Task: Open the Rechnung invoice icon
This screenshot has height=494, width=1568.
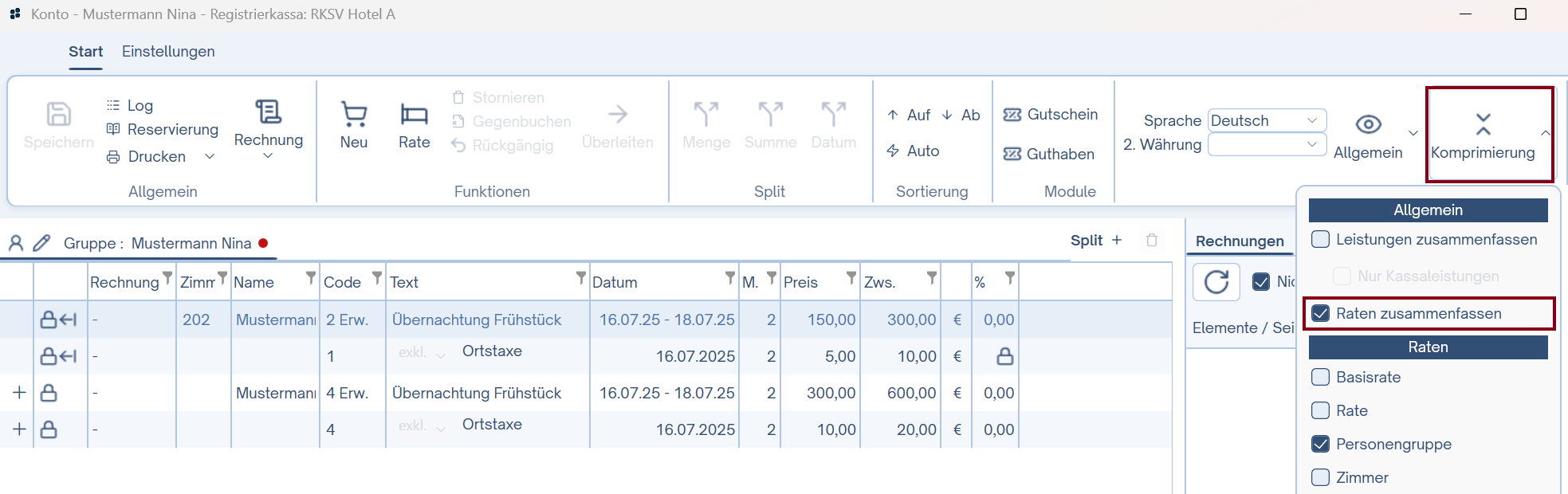Action: coord(269,112)
